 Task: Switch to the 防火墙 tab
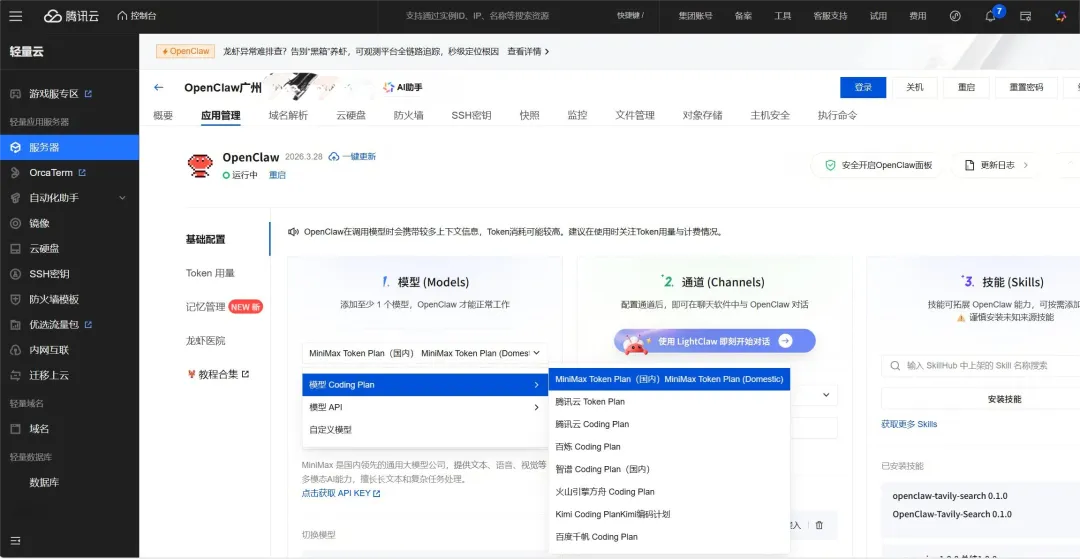point(408,116)
